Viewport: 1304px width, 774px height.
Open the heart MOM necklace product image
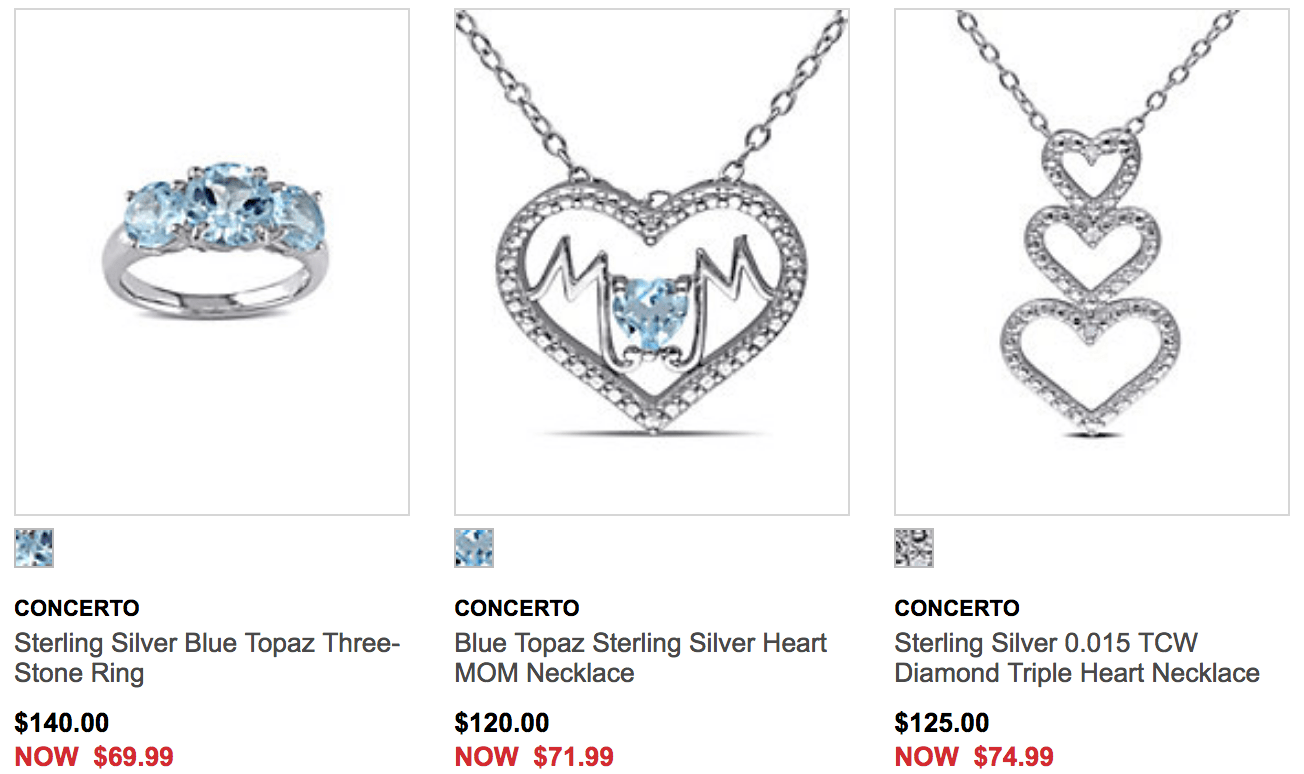coord(652,262)
